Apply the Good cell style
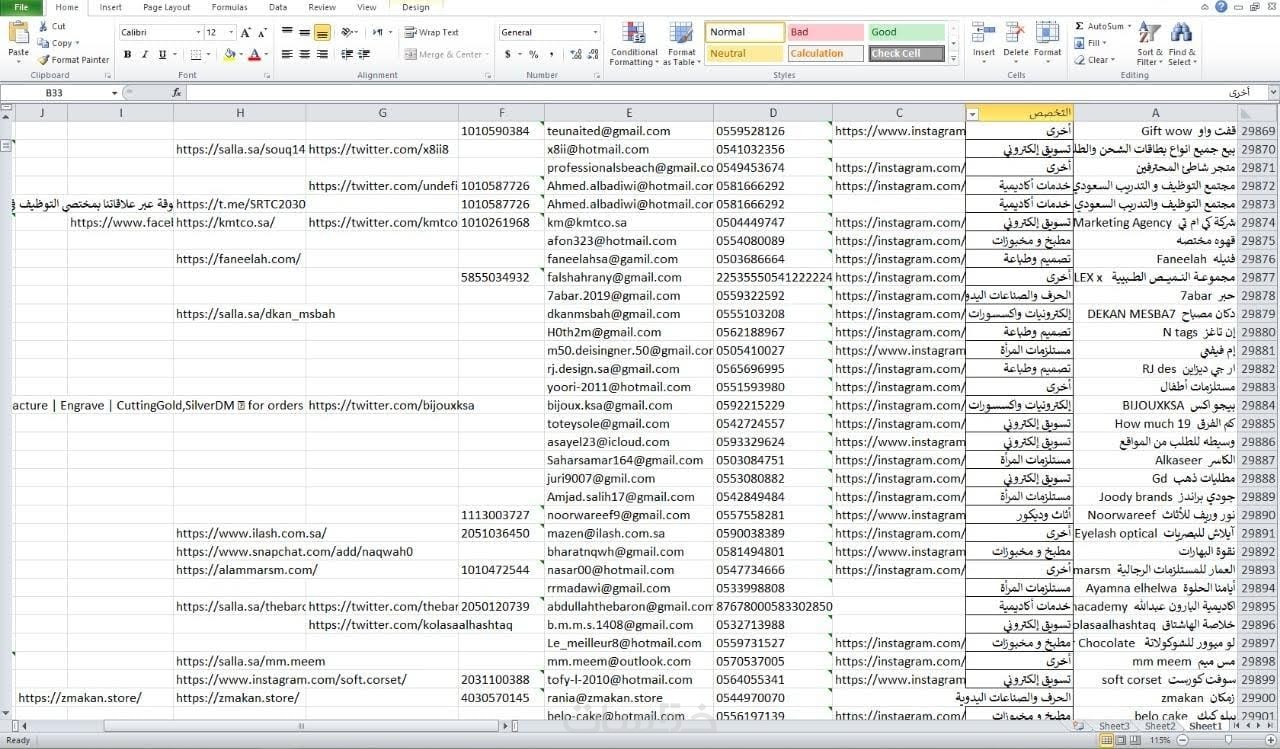Screen dimensions: 1280x749 point(907,33)
